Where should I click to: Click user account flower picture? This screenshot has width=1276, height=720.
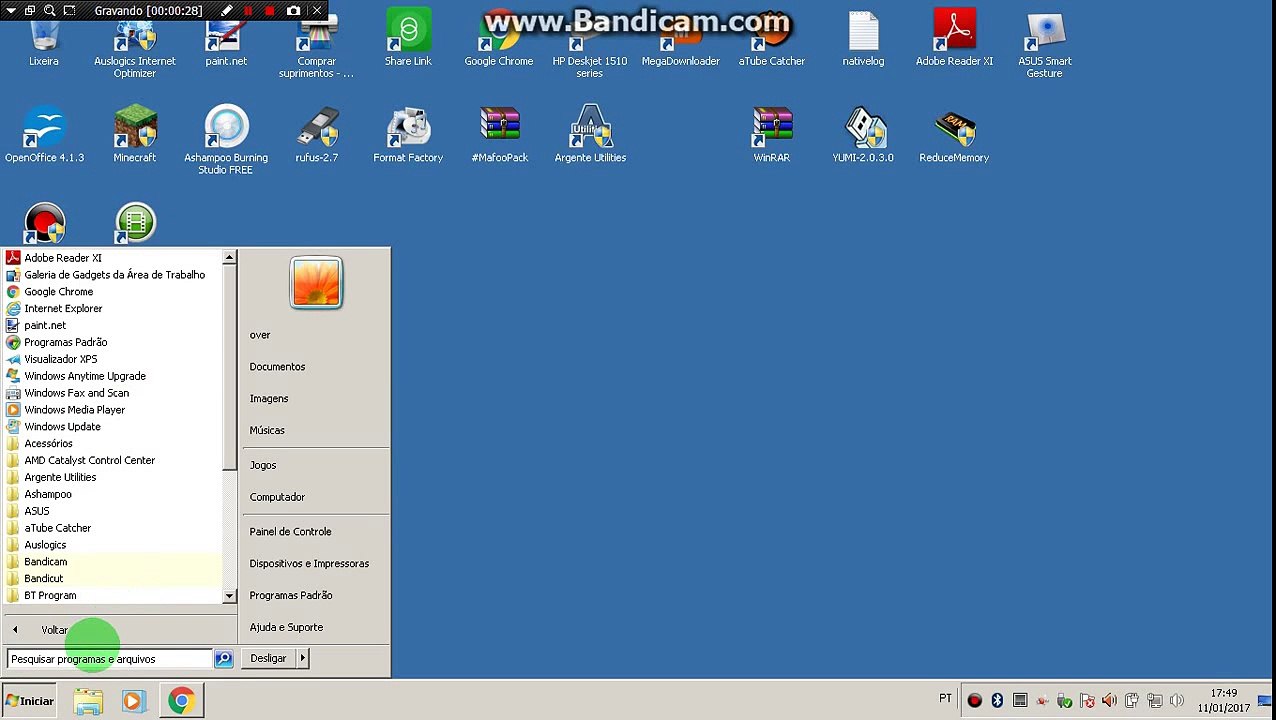point(316,281)
